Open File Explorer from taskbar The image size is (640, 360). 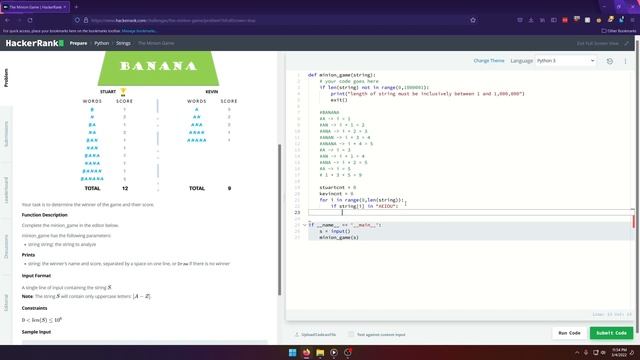[320, 352]
